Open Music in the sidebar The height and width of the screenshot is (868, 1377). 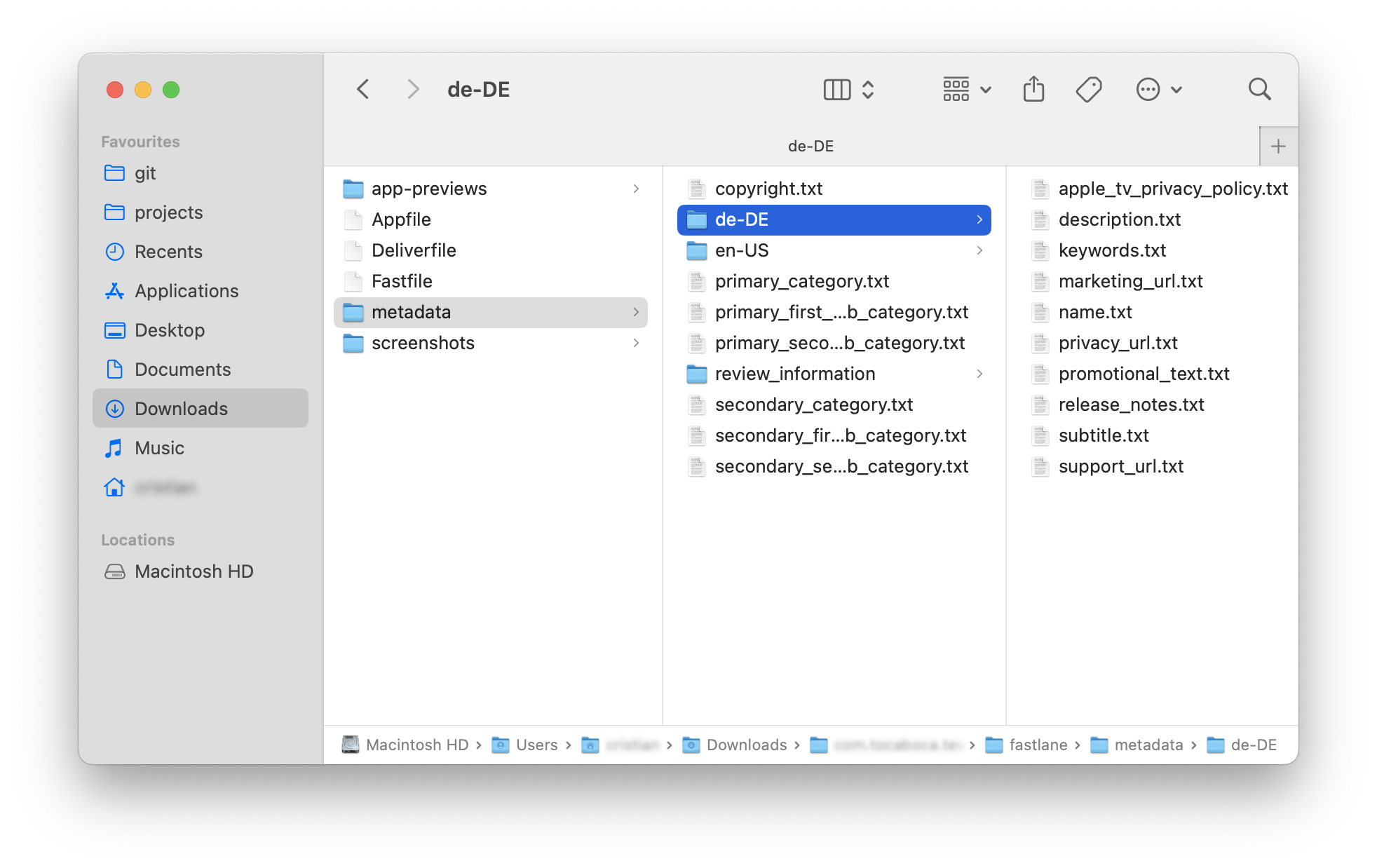[x=201, y=448]
